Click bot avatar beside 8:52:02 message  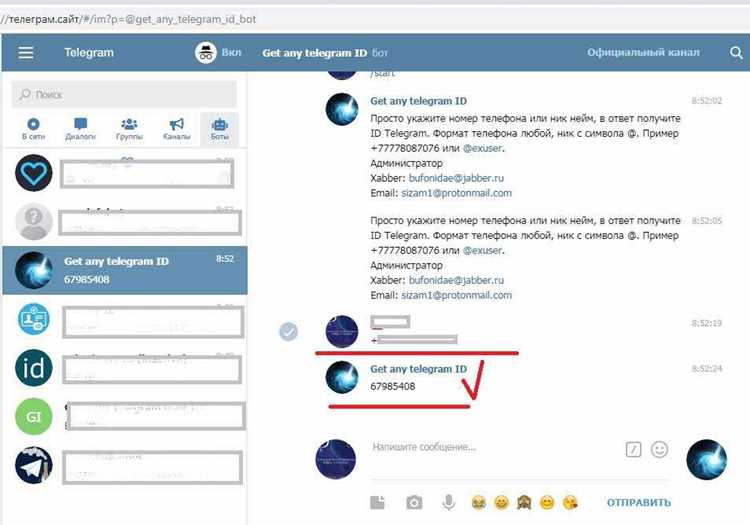click(342, 109)
